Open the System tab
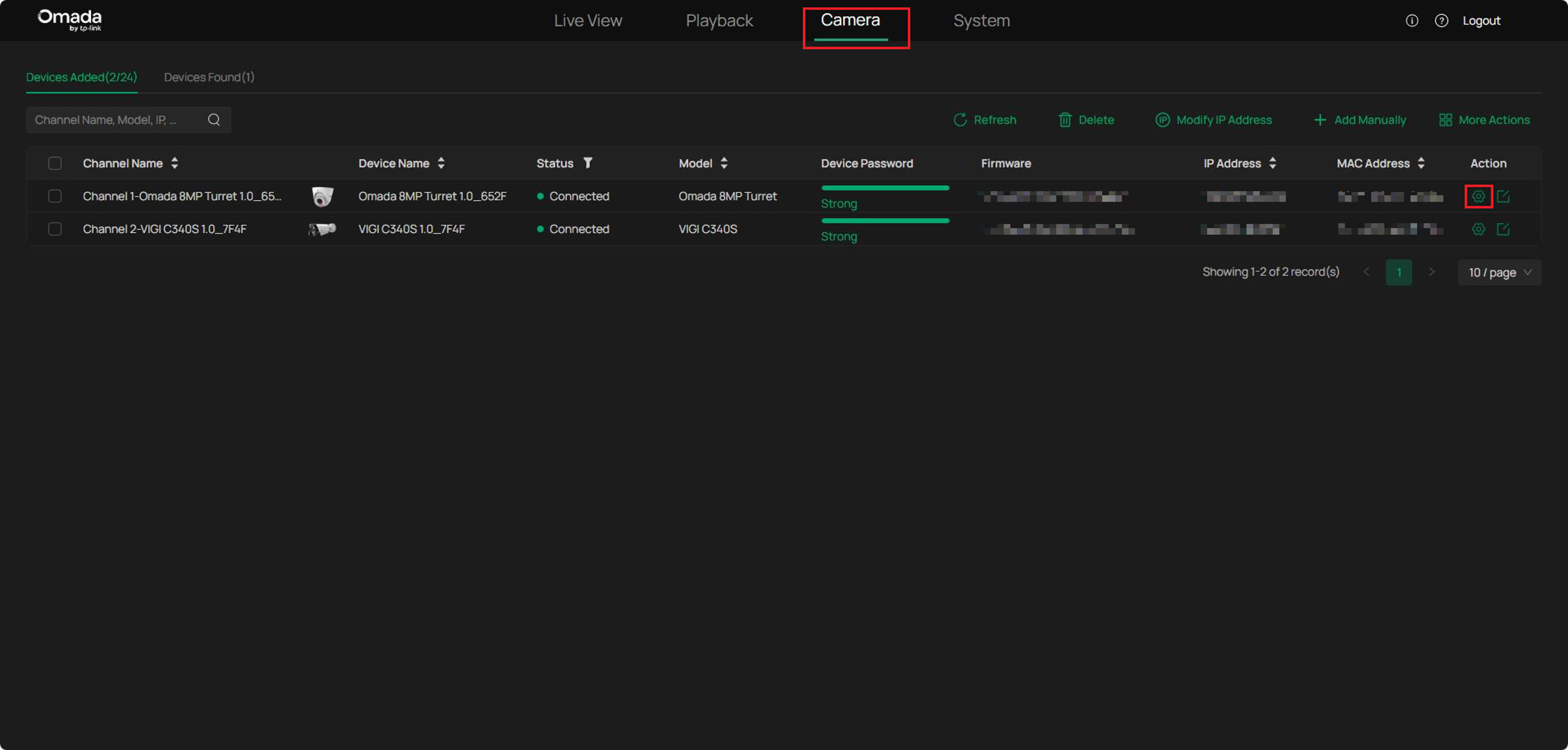Viewport: 1568px width, 750px height. click(x=981, y=20)
